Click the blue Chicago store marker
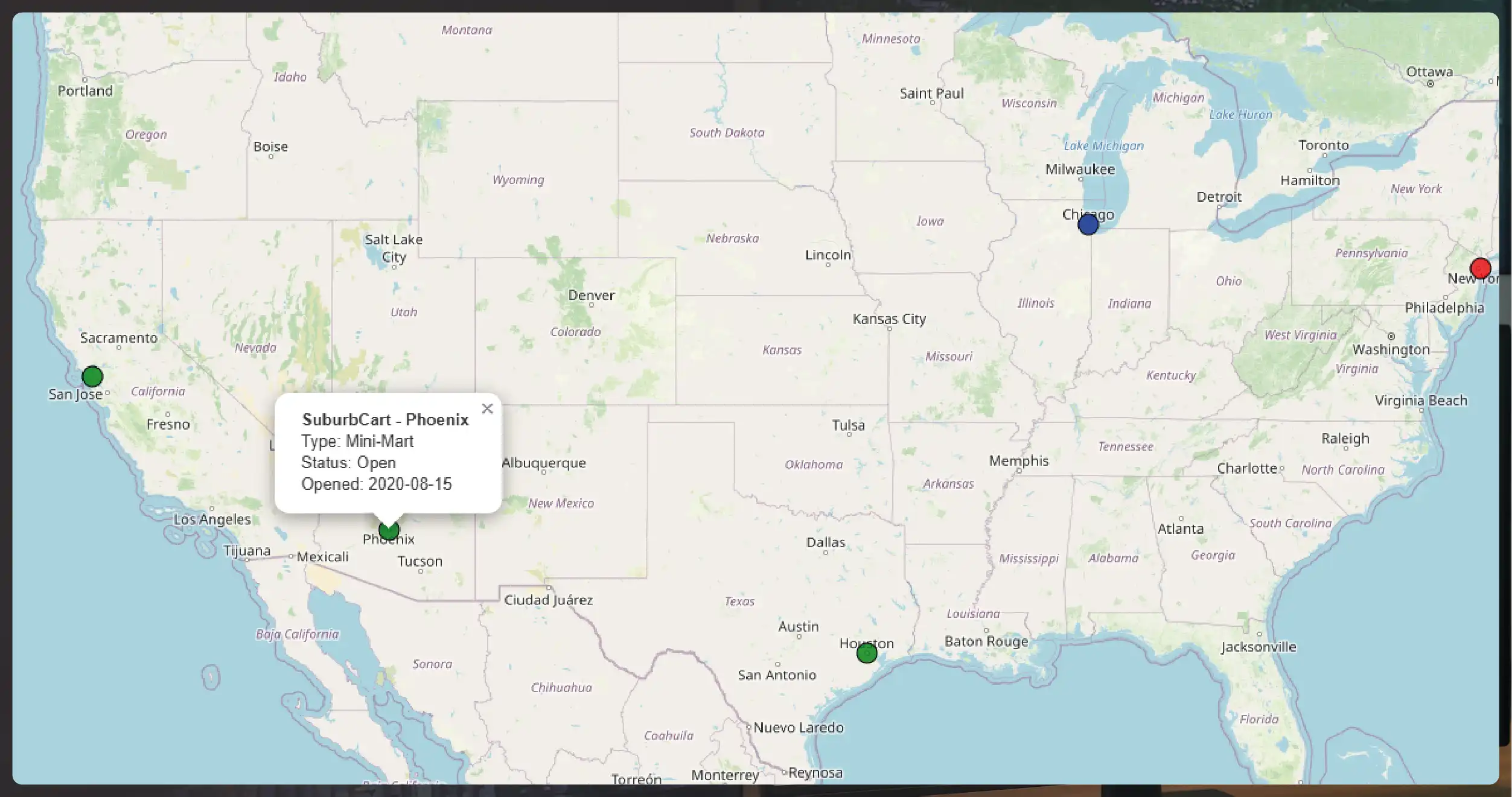 [1088, 224]
